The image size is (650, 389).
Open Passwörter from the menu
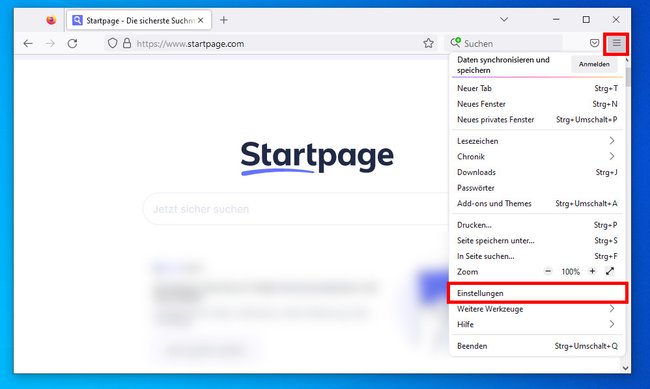tap(537, 188)
